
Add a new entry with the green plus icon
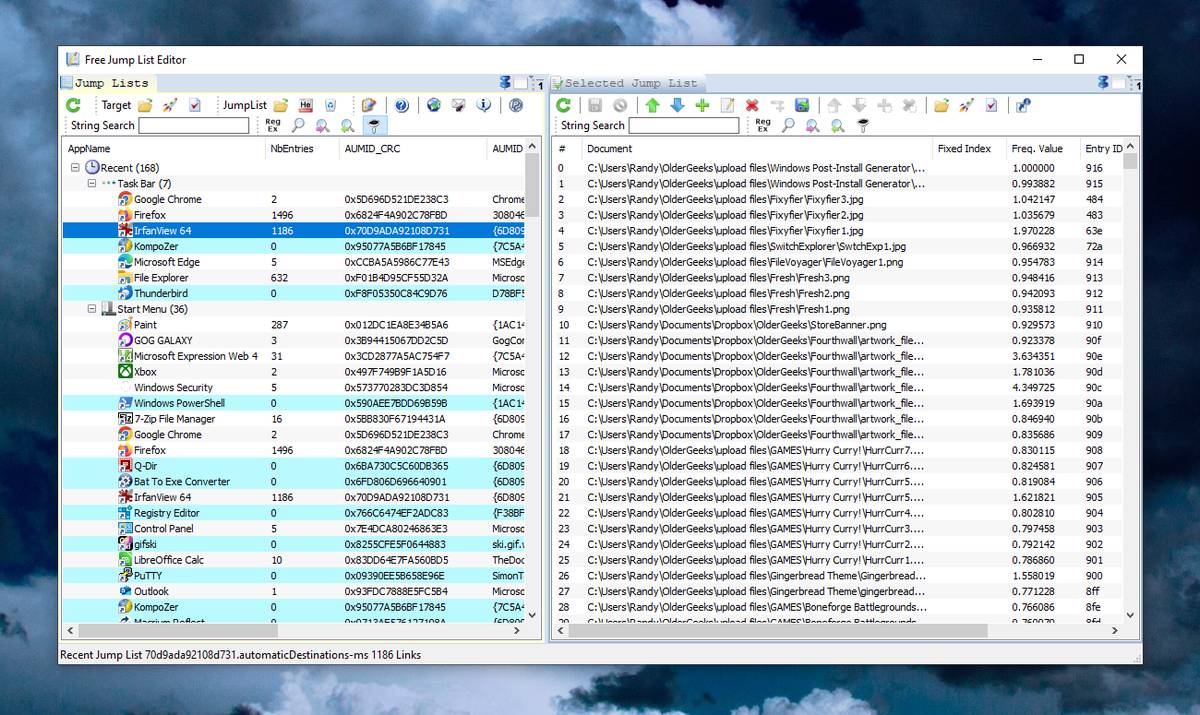(701, 105)
